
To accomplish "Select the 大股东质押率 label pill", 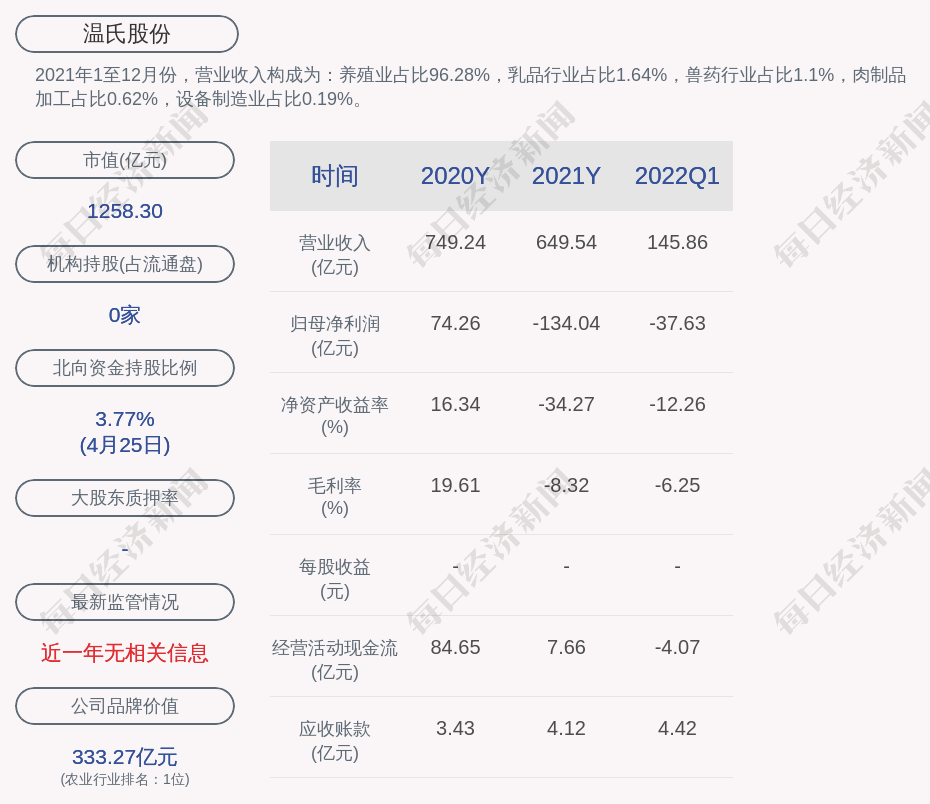I will click(125, 497).
